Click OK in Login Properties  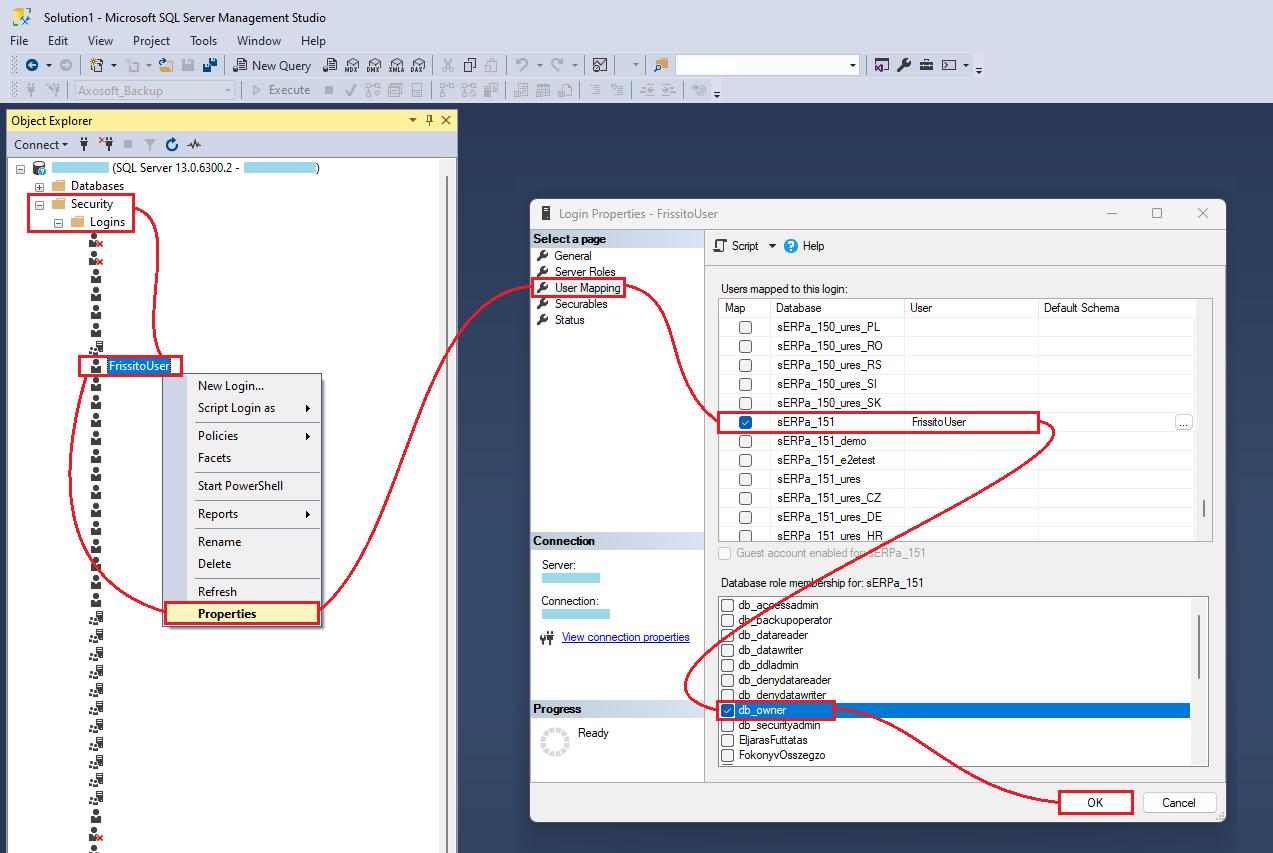1095,803
